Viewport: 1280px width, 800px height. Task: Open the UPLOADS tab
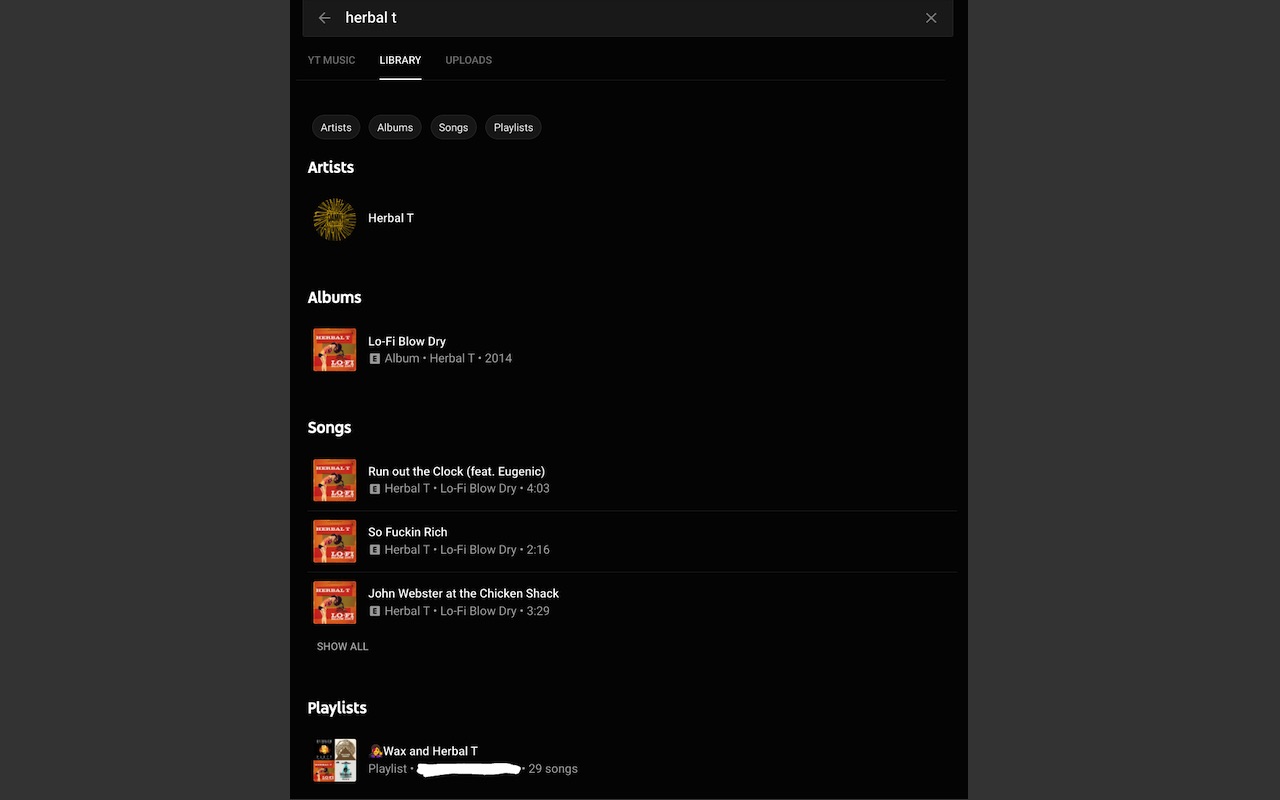coord(468,60)
